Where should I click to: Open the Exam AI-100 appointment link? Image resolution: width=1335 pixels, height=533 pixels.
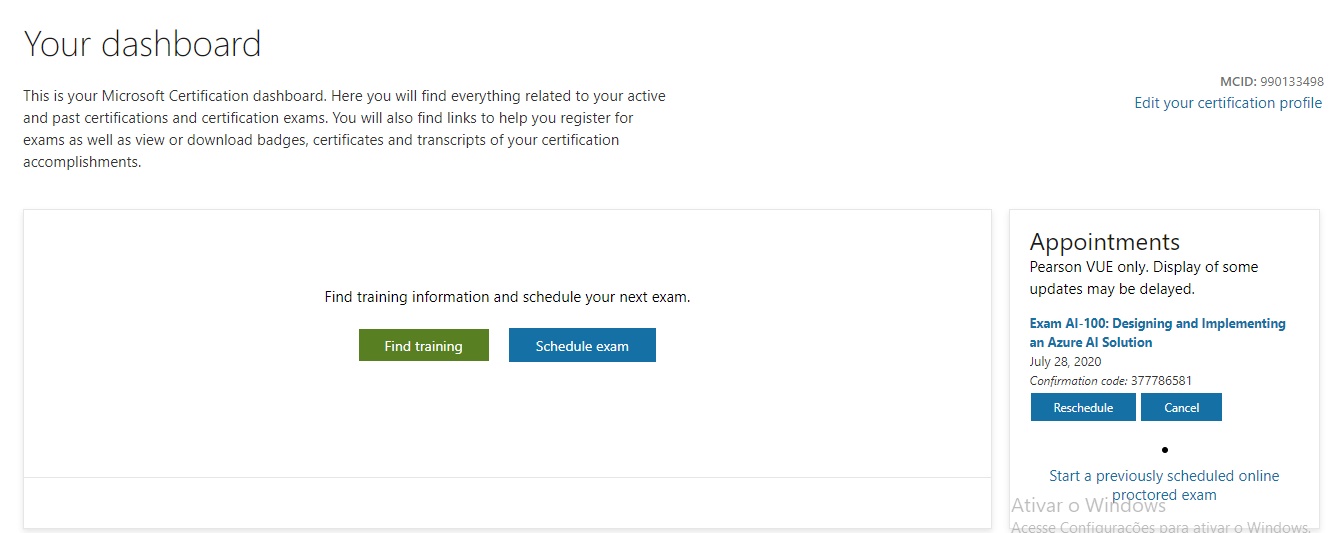coord(1157,333)
